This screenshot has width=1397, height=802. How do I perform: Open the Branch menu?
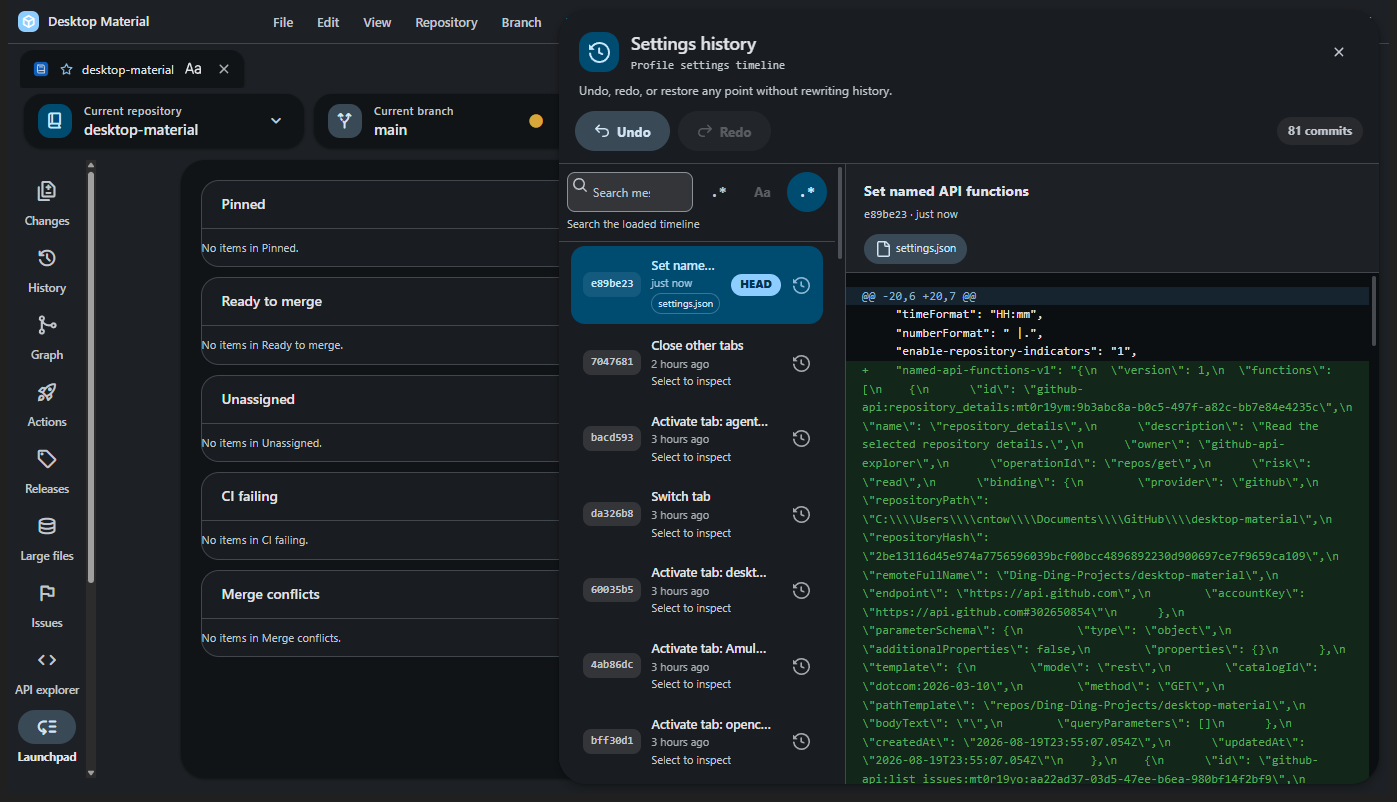click(x=521, y=22)
